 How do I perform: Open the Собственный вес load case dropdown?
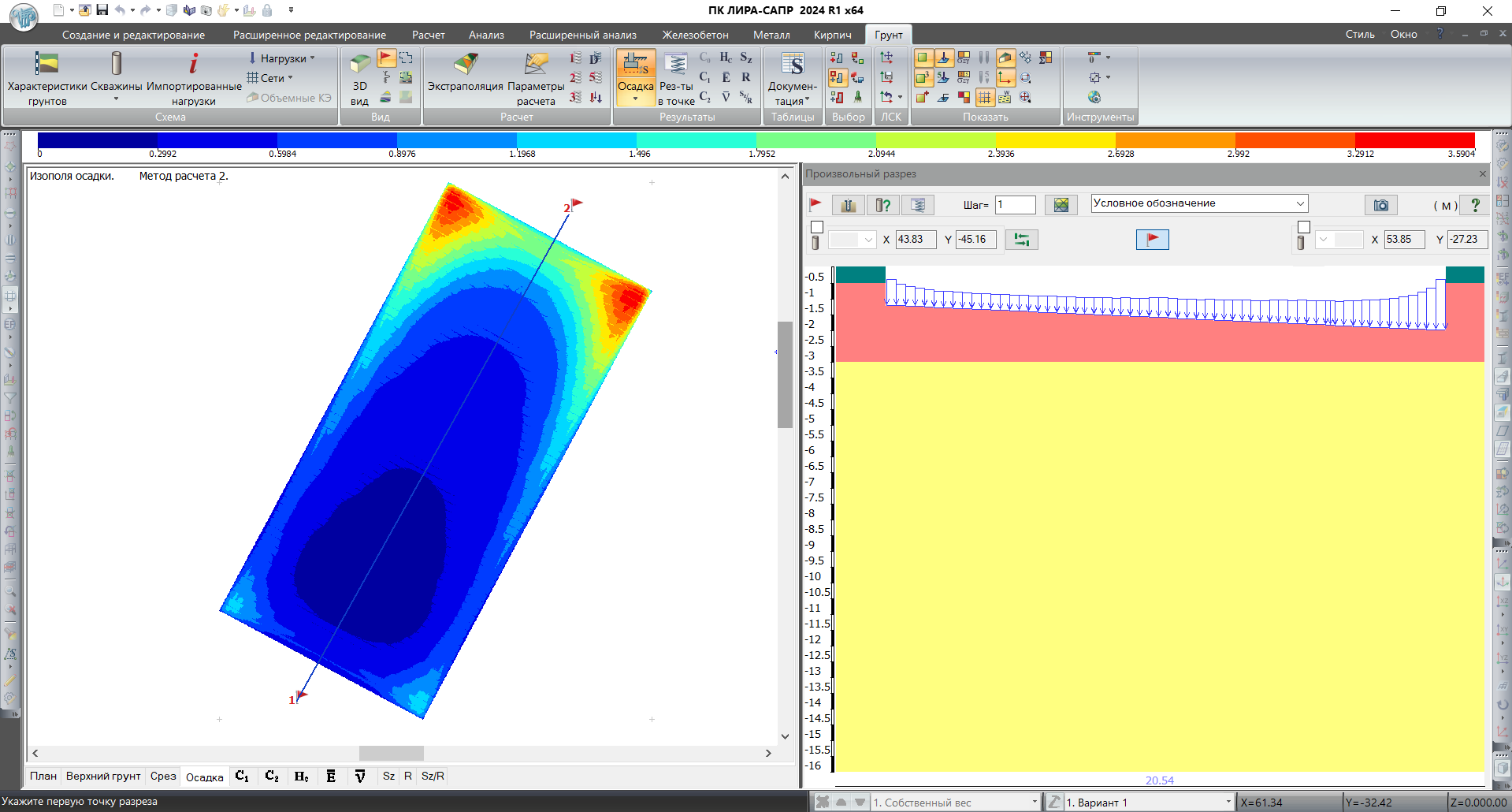coord(1034,803)
